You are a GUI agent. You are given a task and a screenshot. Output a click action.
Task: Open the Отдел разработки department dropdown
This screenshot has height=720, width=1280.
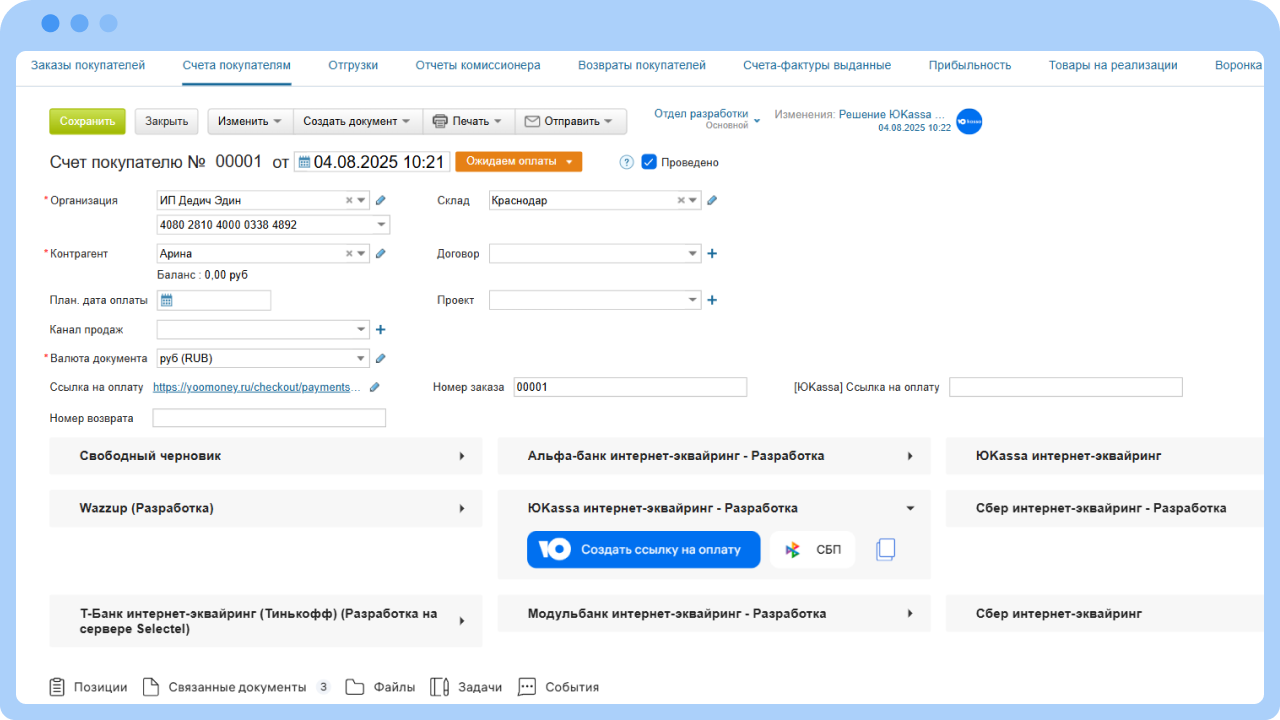[707, 119]
